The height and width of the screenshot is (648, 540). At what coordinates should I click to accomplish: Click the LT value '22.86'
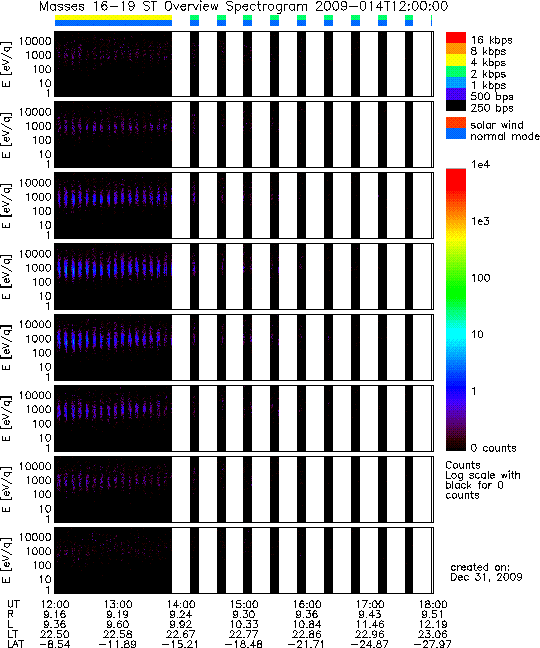pyautogui.click(x=307, y=634)
